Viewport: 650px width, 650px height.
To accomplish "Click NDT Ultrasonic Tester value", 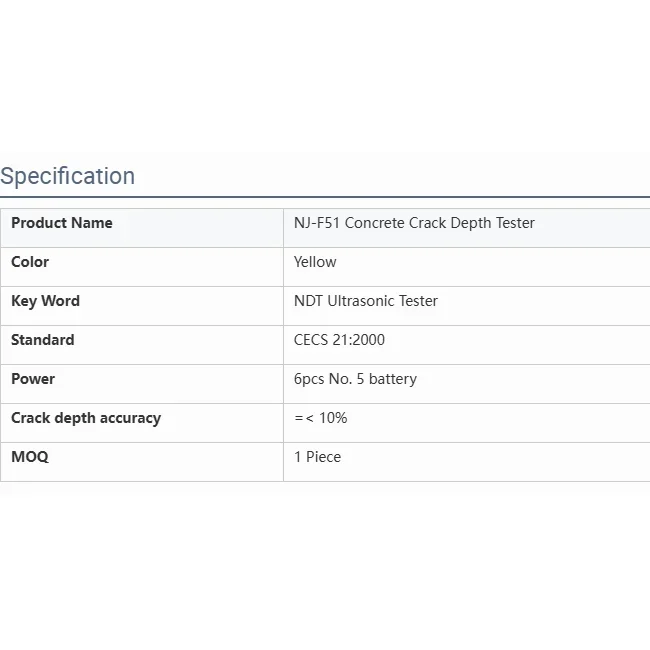I will 366,301.
